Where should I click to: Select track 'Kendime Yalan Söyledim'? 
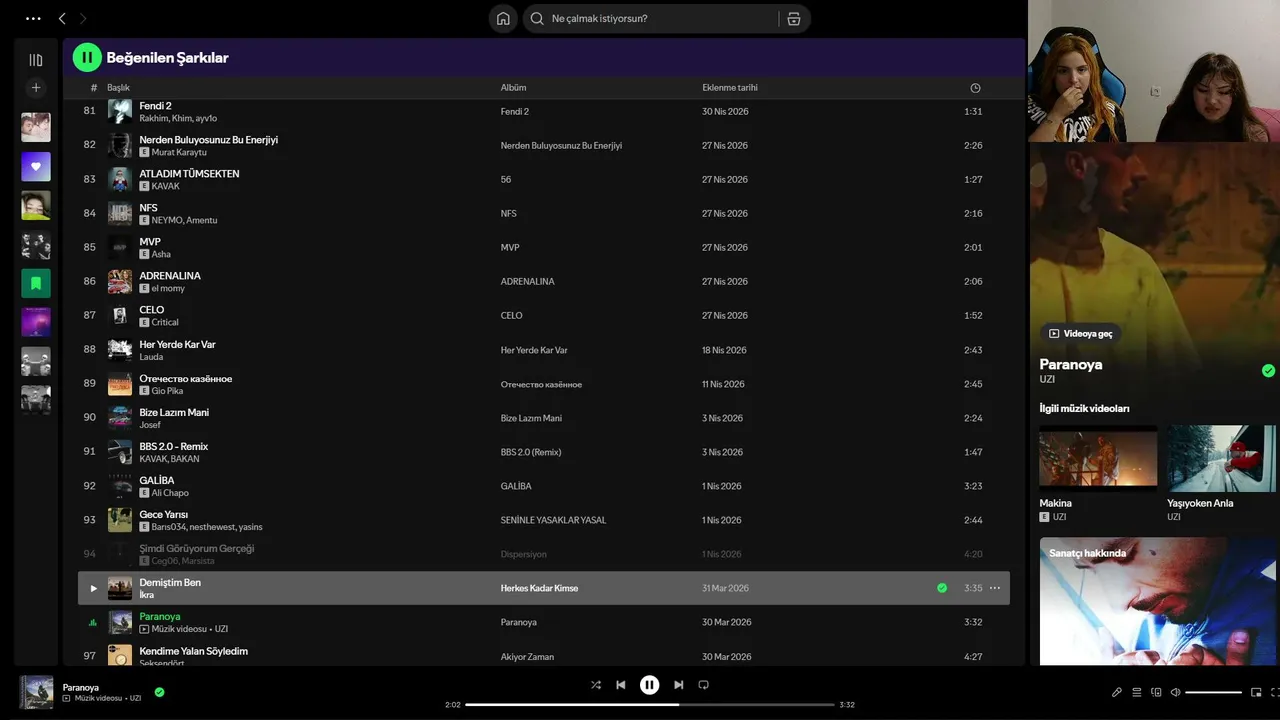194,651
